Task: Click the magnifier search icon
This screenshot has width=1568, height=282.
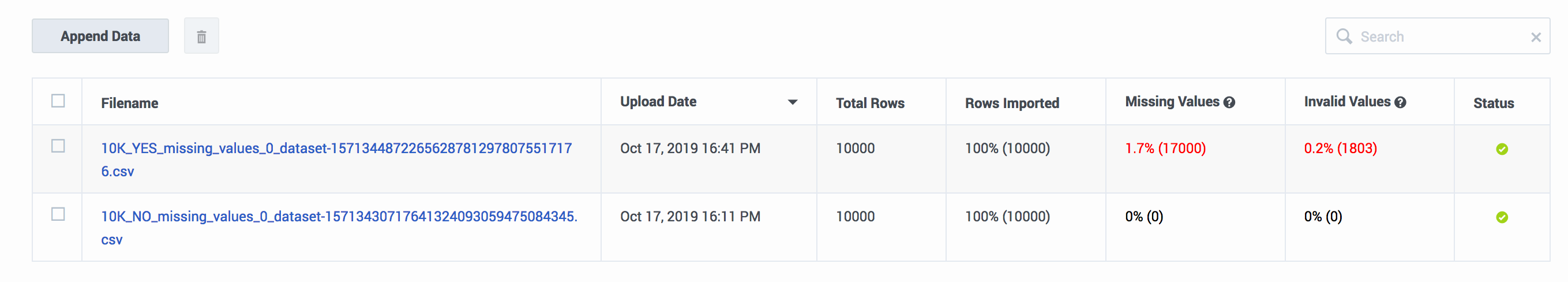Action: [x=1344, y=36]
